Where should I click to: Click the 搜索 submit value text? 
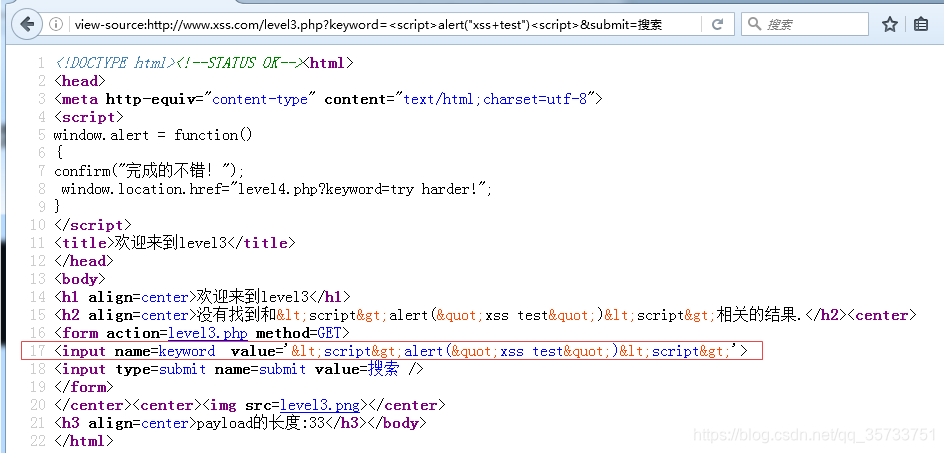pyautogui.click(x=383, y=369)
